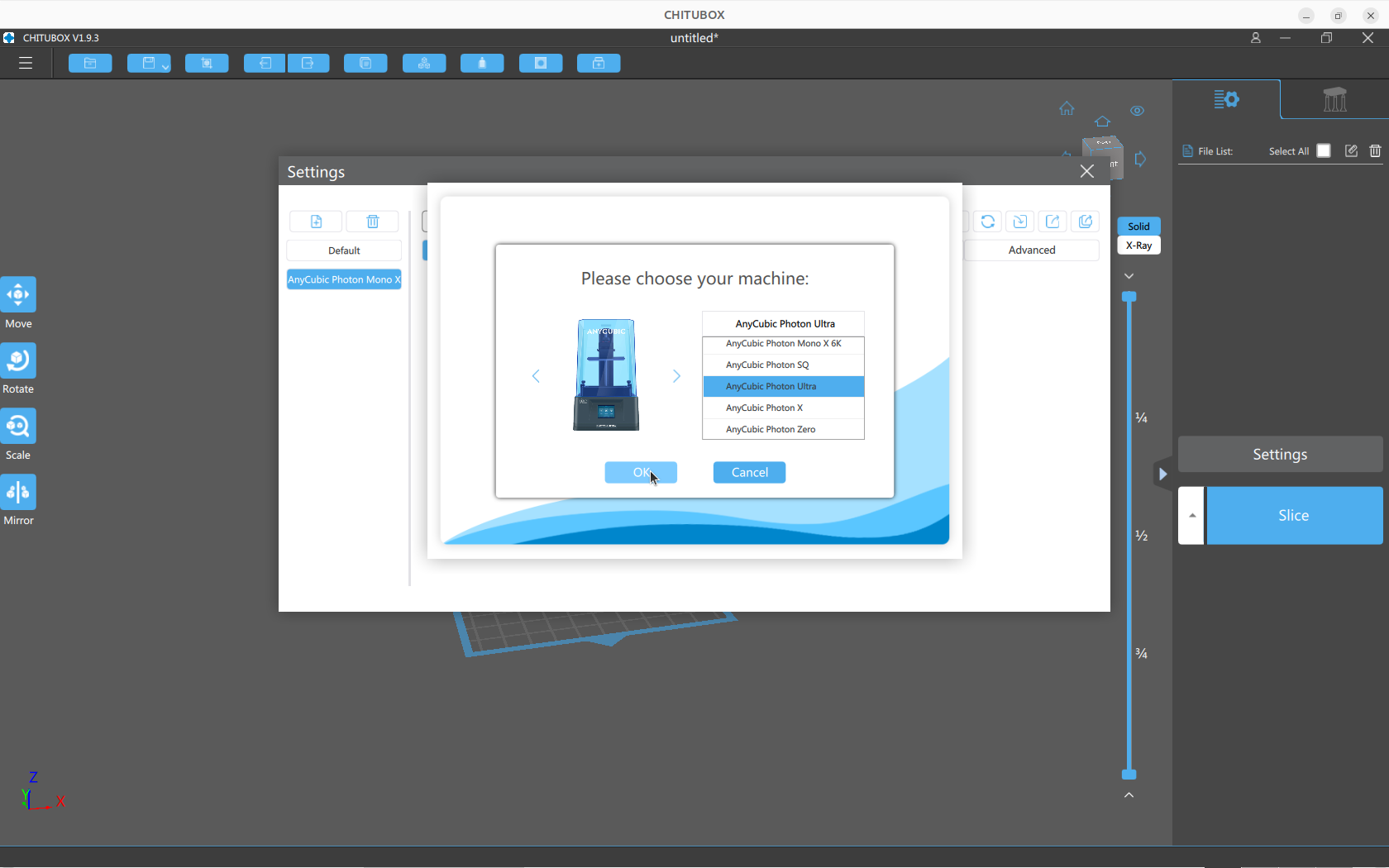This screenshot has width=1389, height=868.
Task: Click the open file toolbar icon
Action: click(90, 64)
